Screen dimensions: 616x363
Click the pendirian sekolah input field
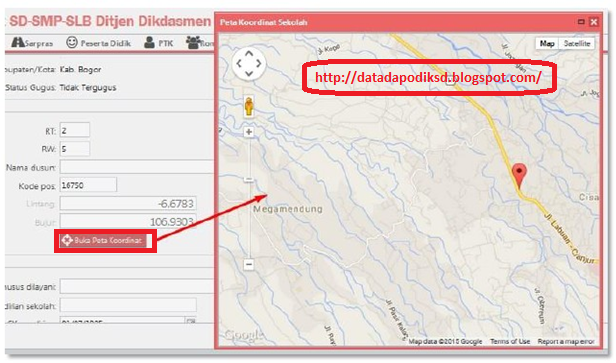pos(128,305)
